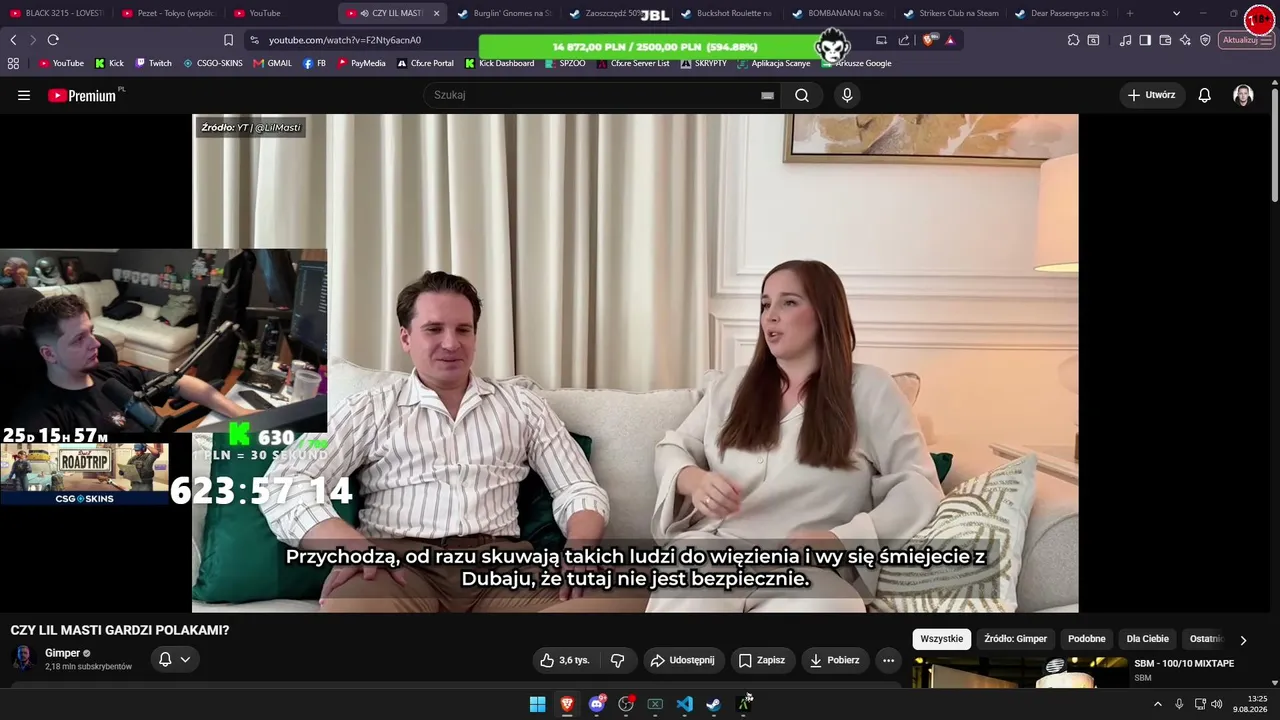Open Brave Leo AI sparkle icon
1280x720 pixels.
(1185, 40)
